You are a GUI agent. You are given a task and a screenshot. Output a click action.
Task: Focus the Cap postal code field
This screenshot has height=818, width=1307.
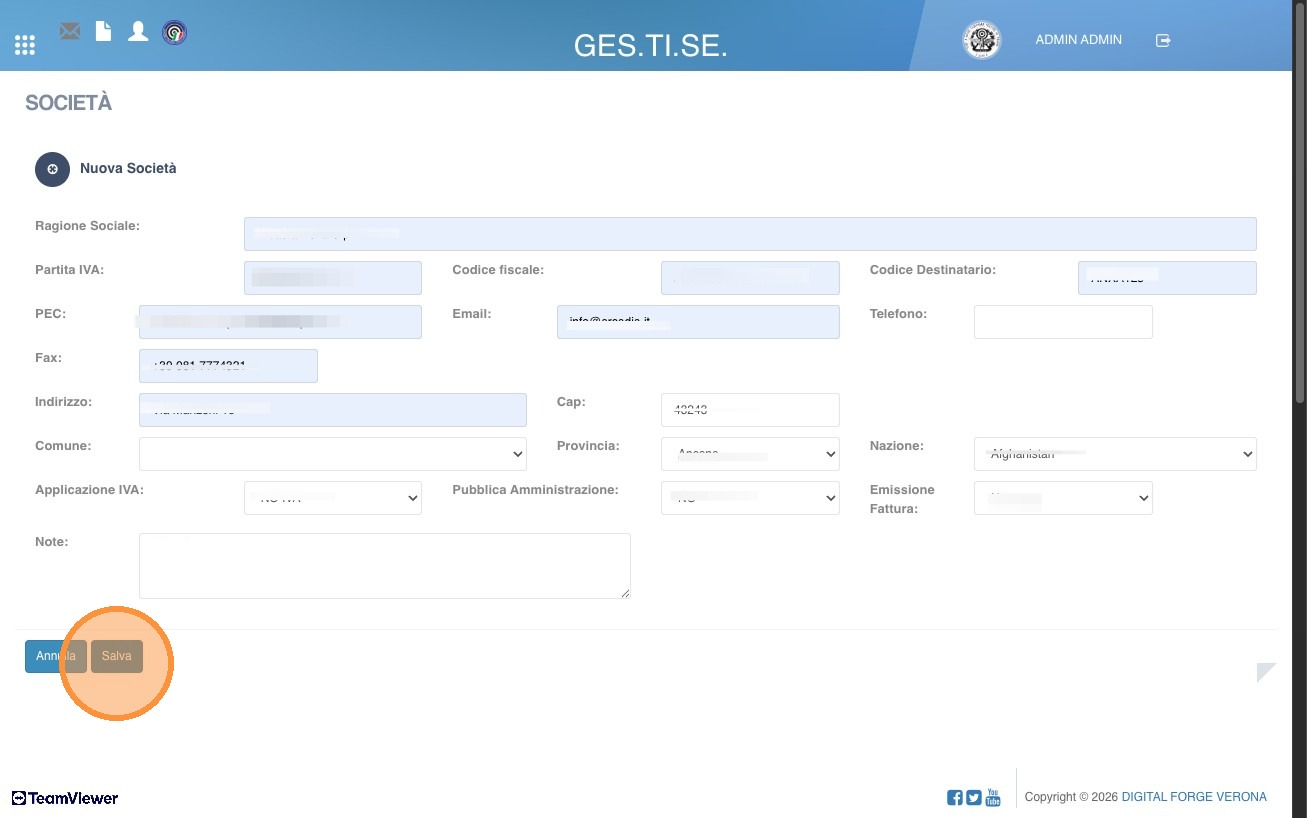pyautogui.click(x=750, y=410)
